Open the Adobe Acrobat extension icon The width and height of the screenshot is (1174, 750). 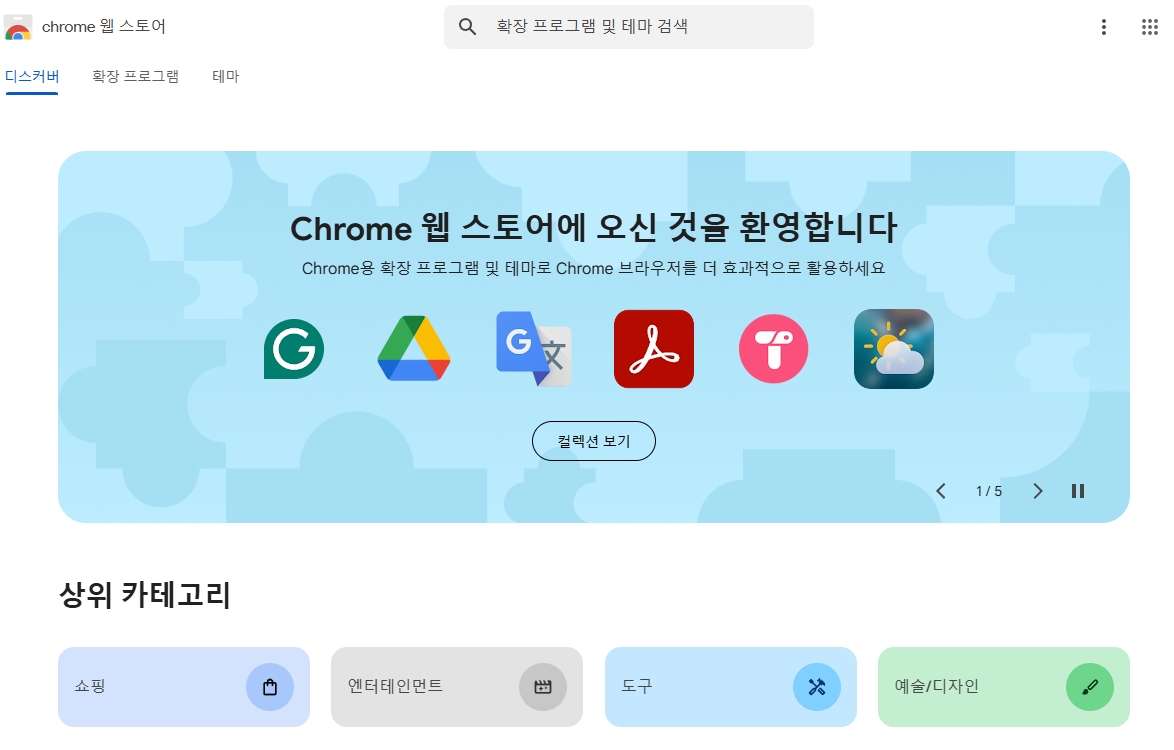653,349
